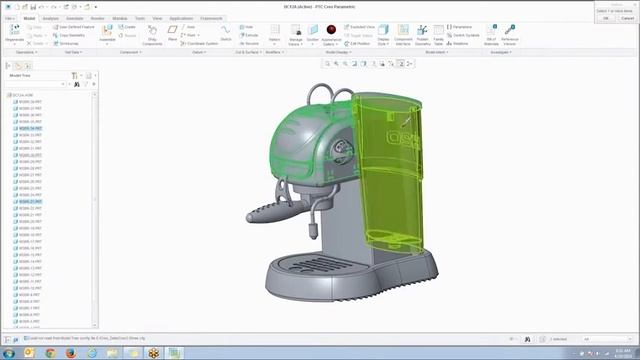This screenshot has height=360, width=640.
Task: Click Toggle Status in Model Display
Action: click(359, 35)
